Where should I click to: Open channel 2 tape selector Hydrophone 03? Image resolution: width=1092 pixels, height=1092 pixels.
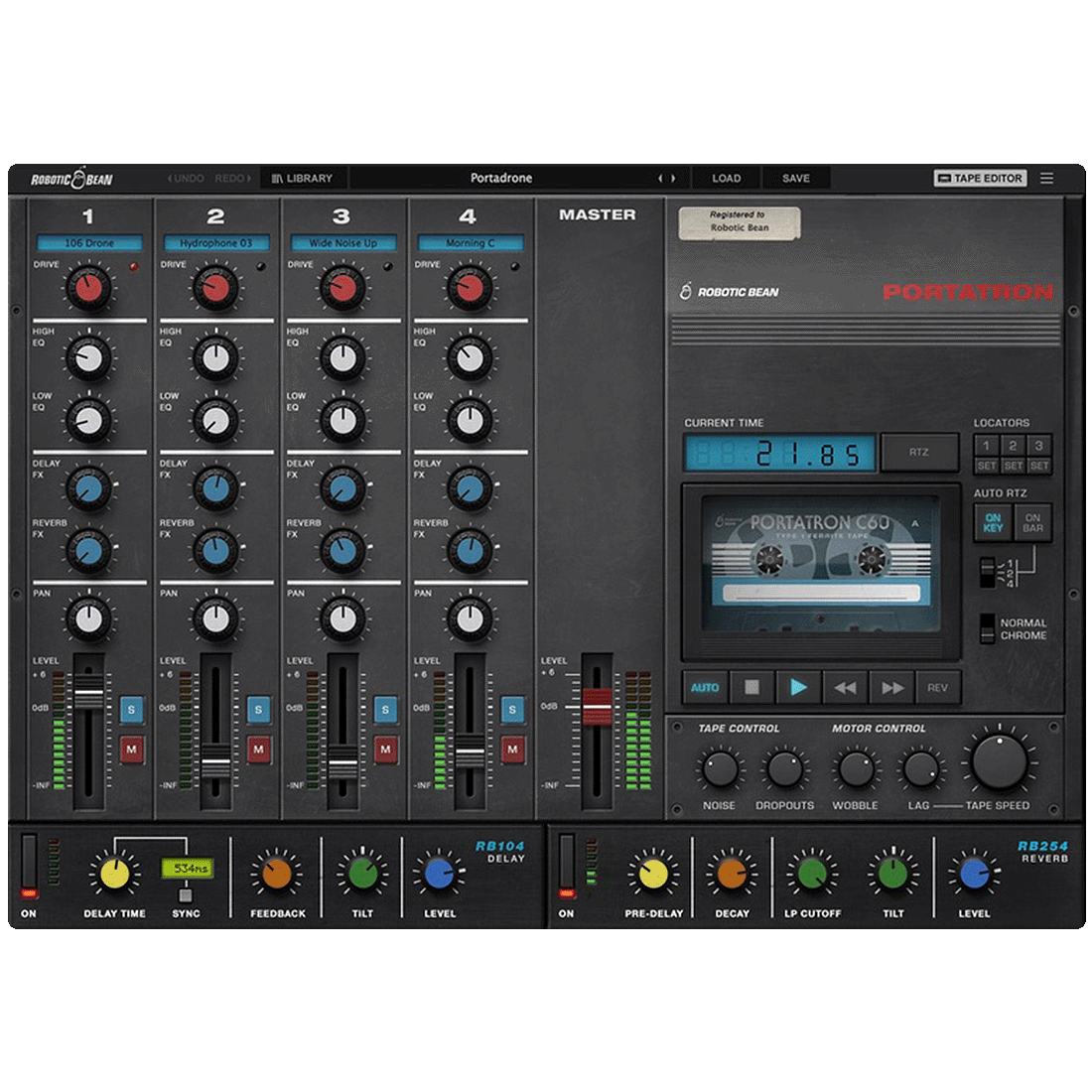pos(215,243)
